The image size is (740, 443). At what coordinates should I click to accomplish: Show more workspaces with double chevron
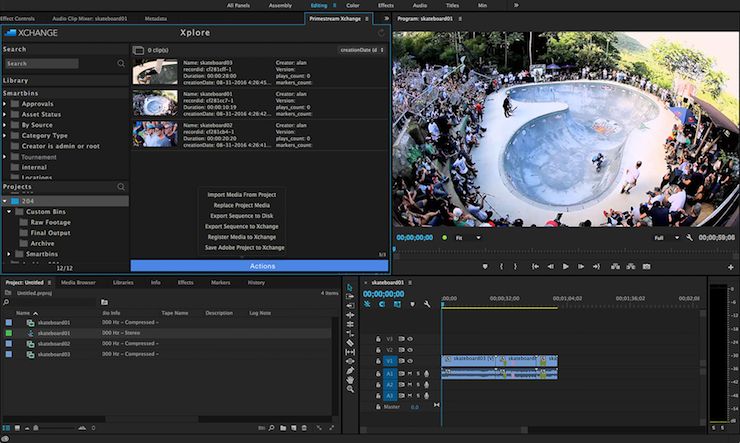click(516, 5)
